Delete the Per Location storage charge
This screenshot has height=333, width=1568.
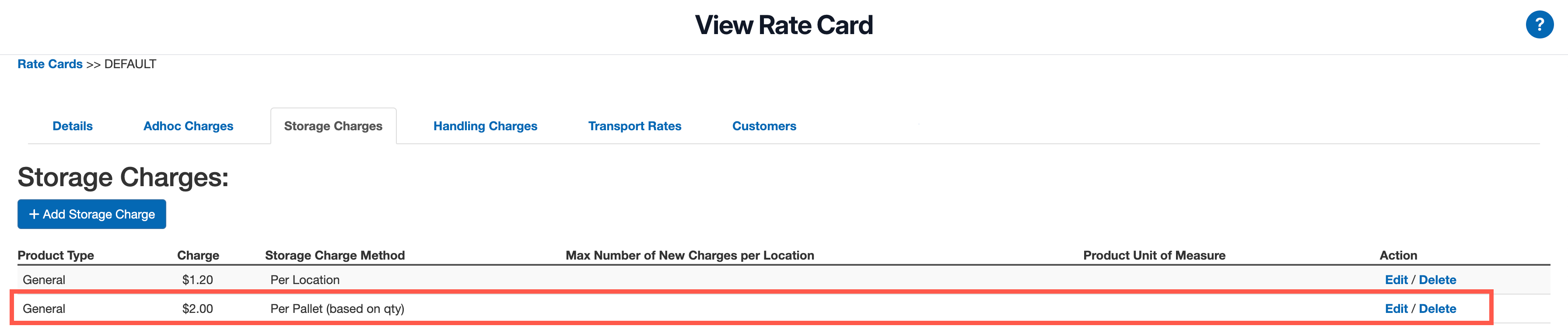pyautogui.click(x=1438, y=280)
